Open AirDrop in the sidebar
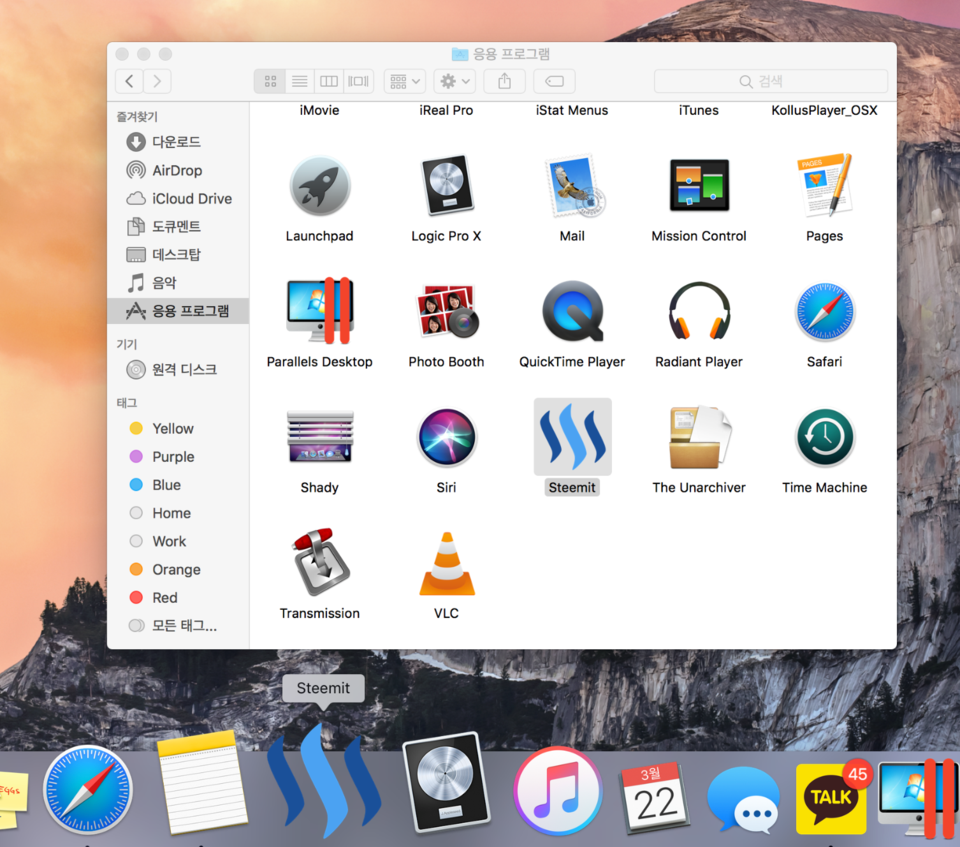 pyautogui.click(x=178, y=170)
